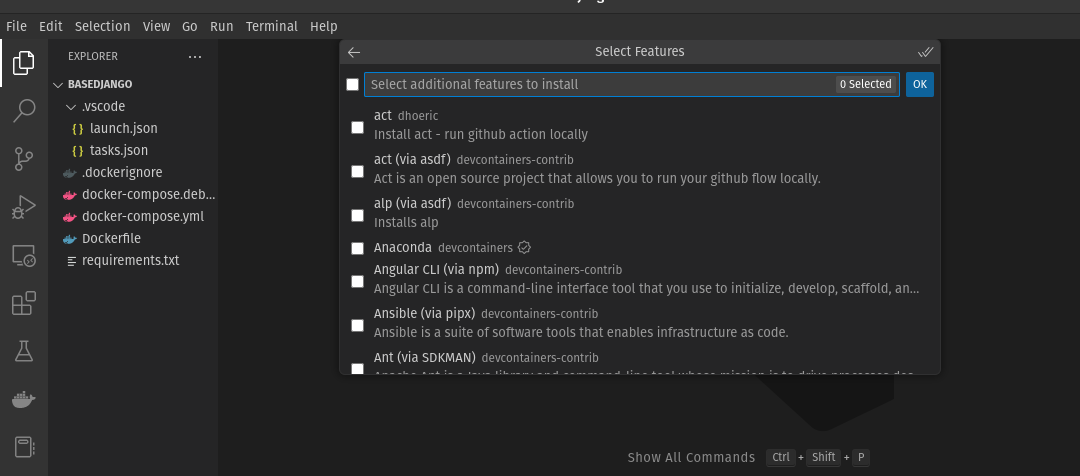Open docker-compose.yml file
The image size is (1080, 476).
(x=143, y=217)
